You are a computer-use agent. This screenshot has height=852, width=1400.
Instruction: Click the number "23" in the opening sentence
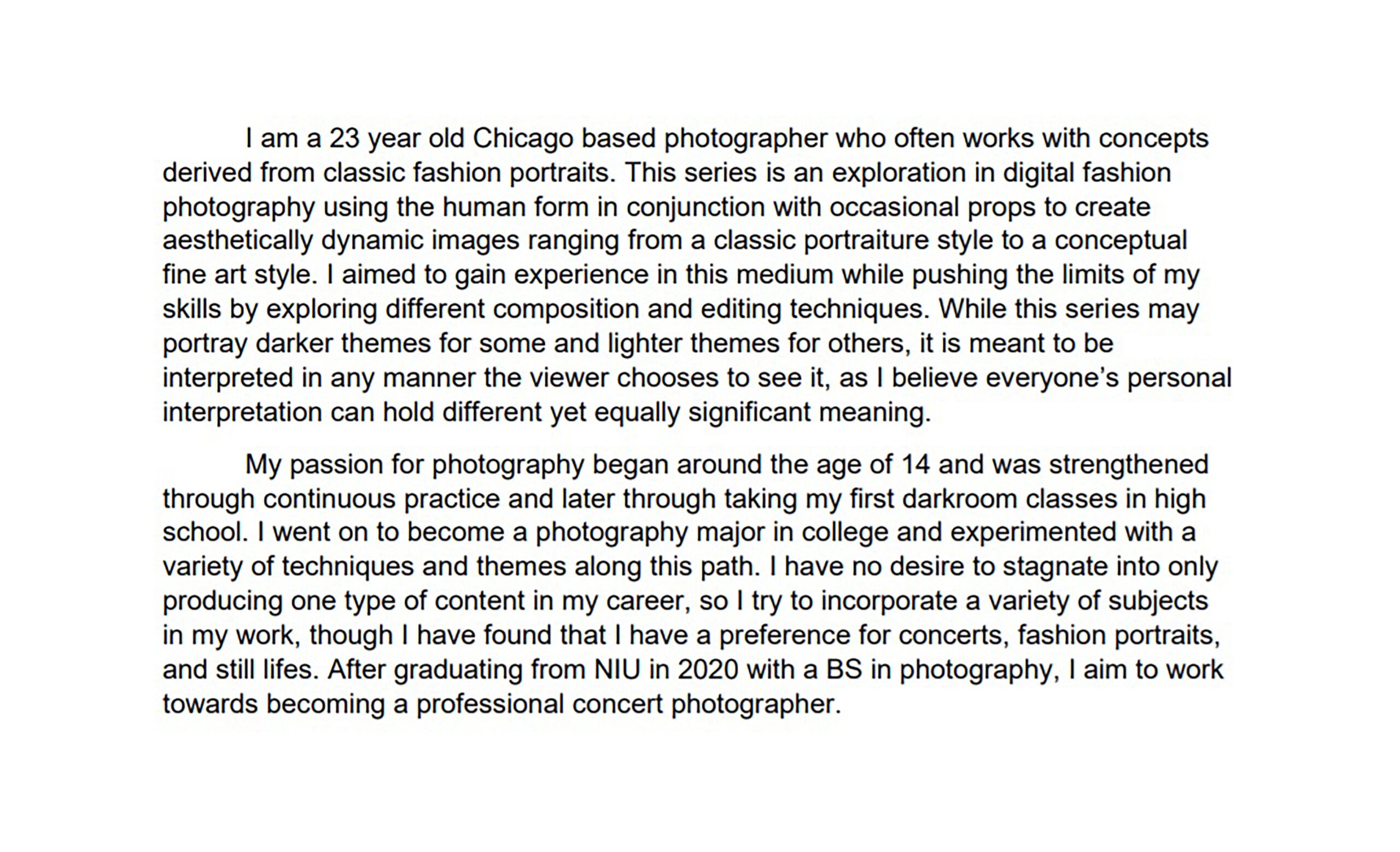point(345,138)
